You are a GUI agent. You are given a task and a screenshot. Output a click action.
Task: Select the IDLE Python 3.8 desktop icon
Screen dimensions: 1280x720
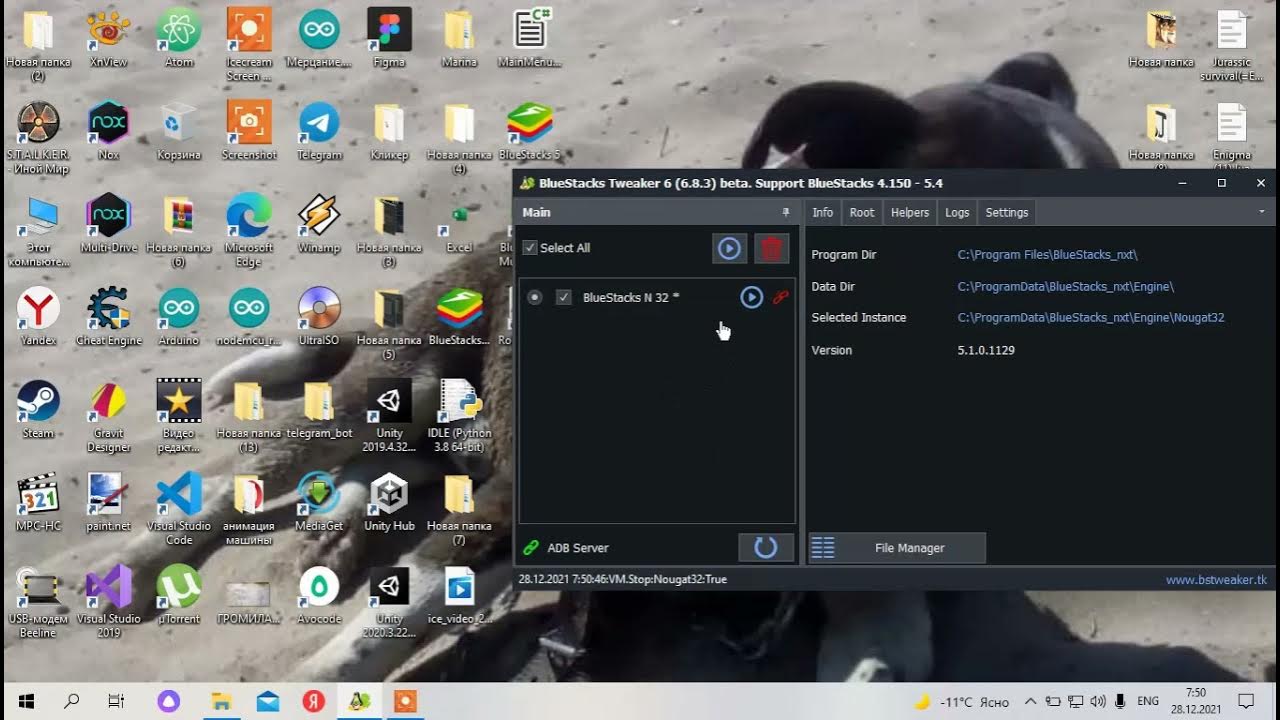tap(459, 415)
